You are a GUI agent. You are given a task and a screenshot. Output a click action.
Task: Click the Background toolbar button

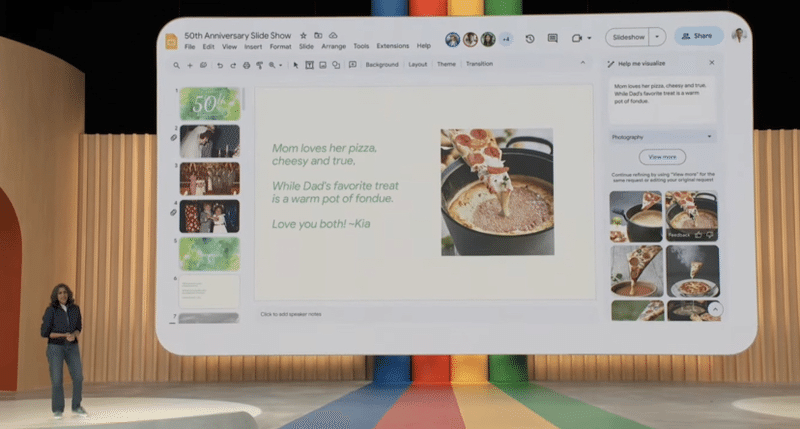tap(382, 65)
